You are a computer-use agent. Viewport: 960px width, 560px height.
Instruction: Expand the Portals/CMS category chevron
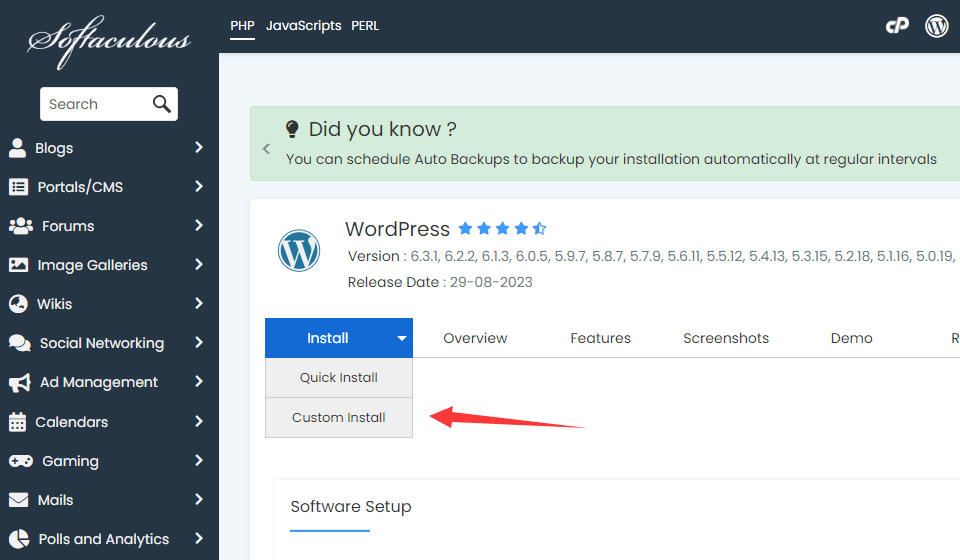[x=199, y=187]
